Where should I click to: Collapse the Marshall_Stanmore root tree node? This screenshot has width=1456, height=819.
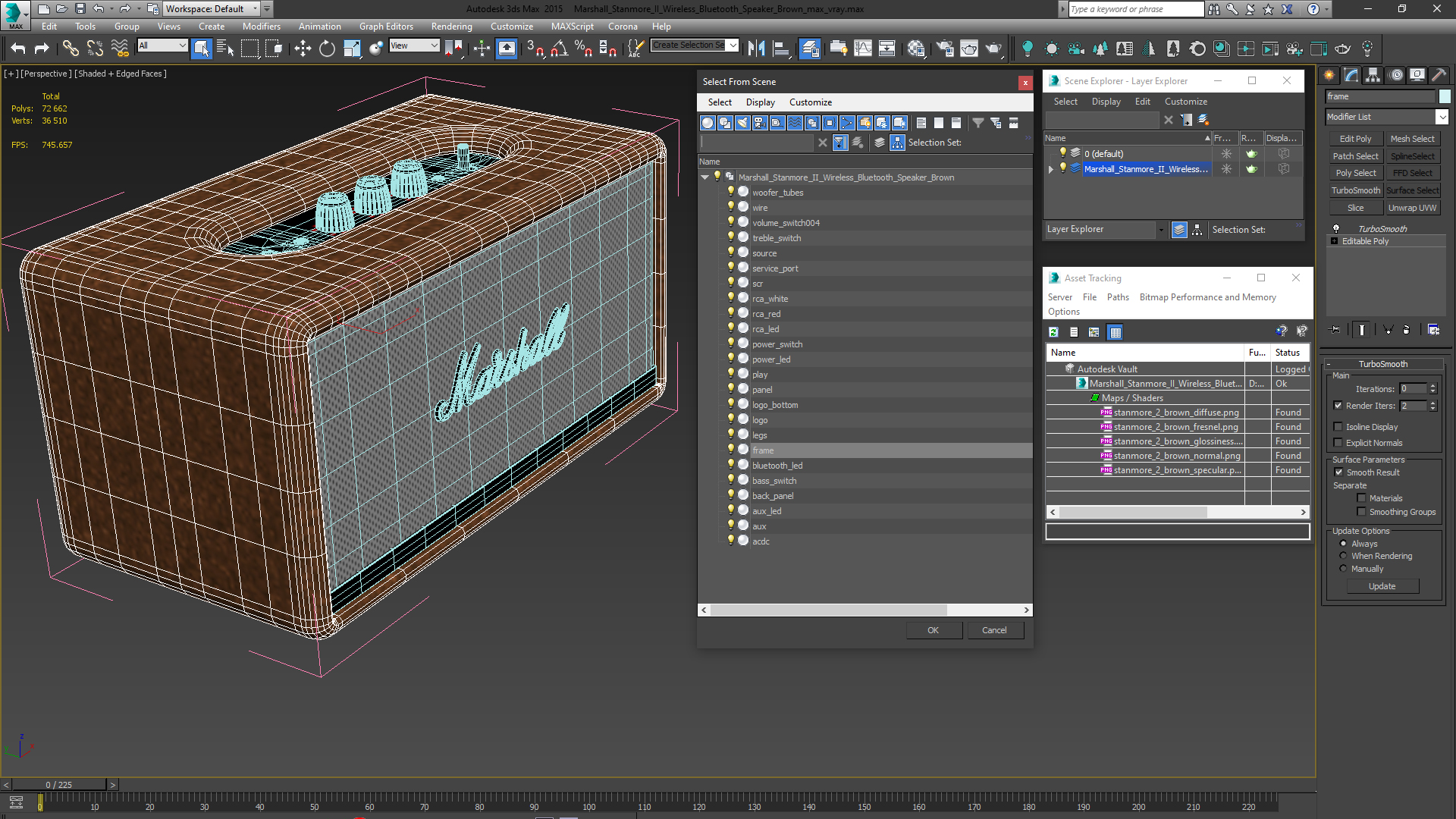(704, 177)
